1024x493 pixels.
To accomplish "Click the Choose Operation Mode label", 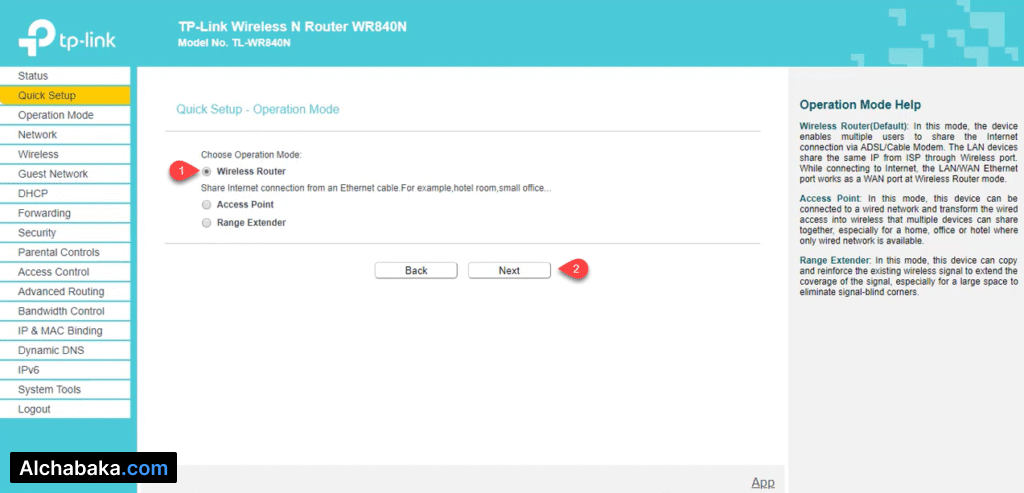I will (x=251, y=155).
